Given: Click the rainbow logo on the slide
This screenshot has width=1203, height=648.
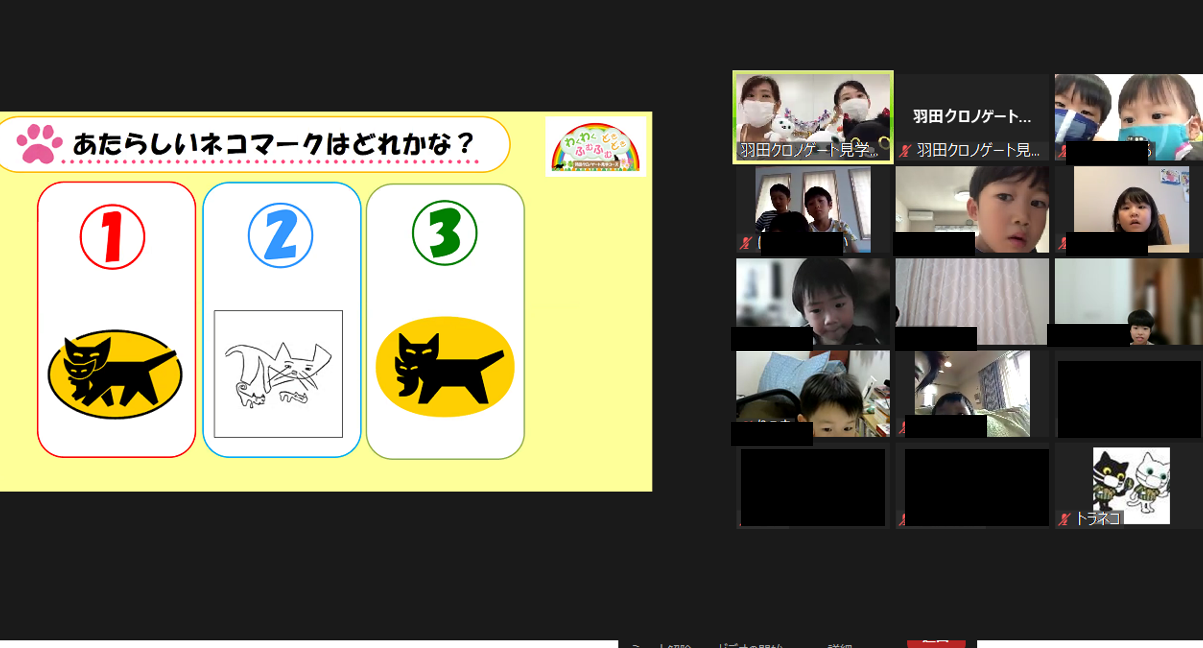Looking at the screenshot, I should 596,147.
